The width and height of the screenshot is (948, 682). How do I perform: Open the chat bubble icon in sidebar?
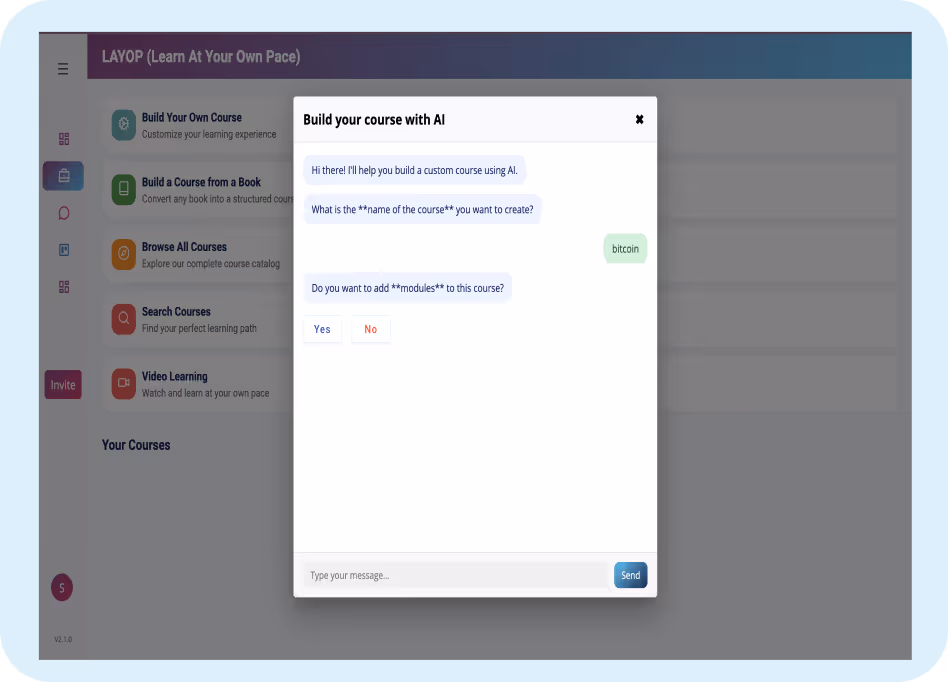point(63,213)
